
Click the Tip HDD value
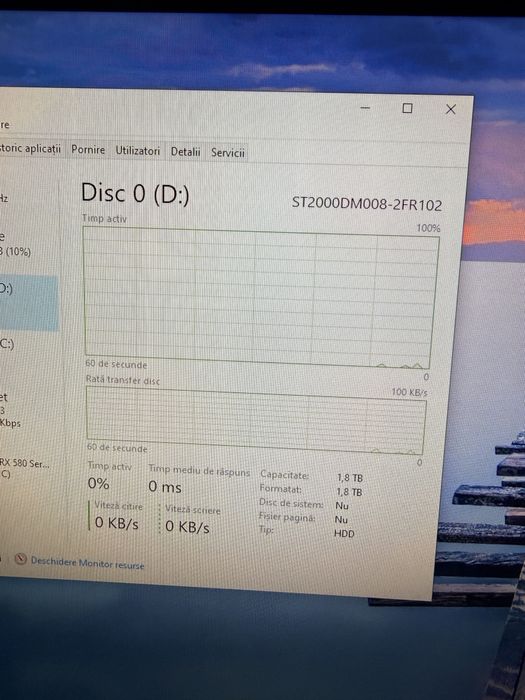pos(344,534)
